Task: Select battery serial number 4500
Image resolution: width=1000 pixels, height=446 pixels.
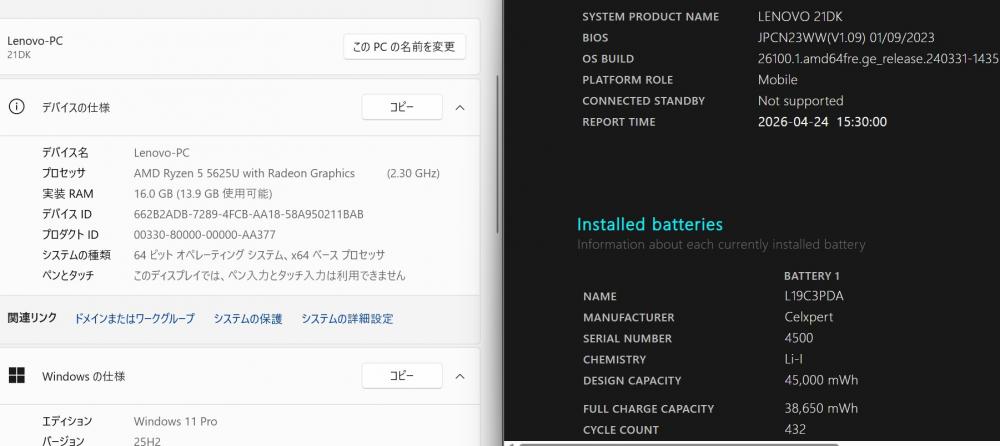Action: 798,338
